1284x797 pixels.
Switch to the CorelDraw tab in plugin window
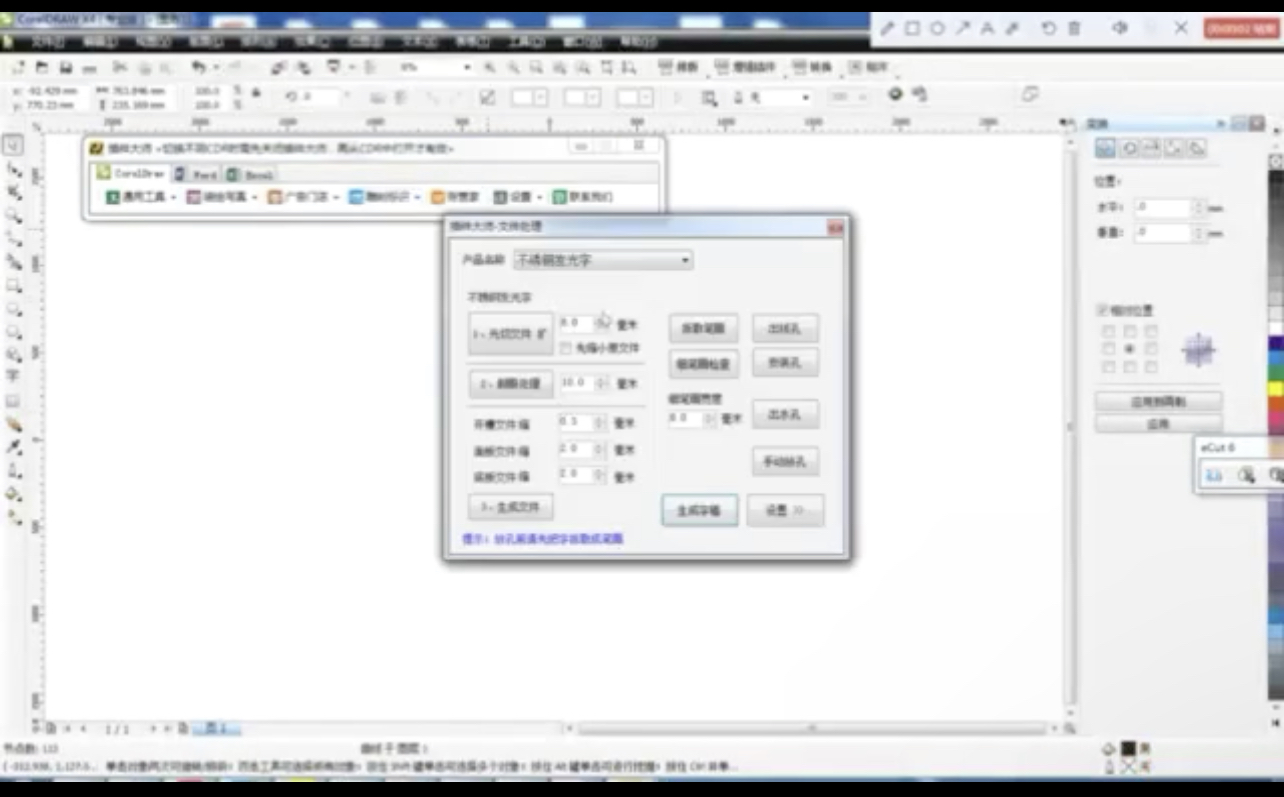point(130,173)
